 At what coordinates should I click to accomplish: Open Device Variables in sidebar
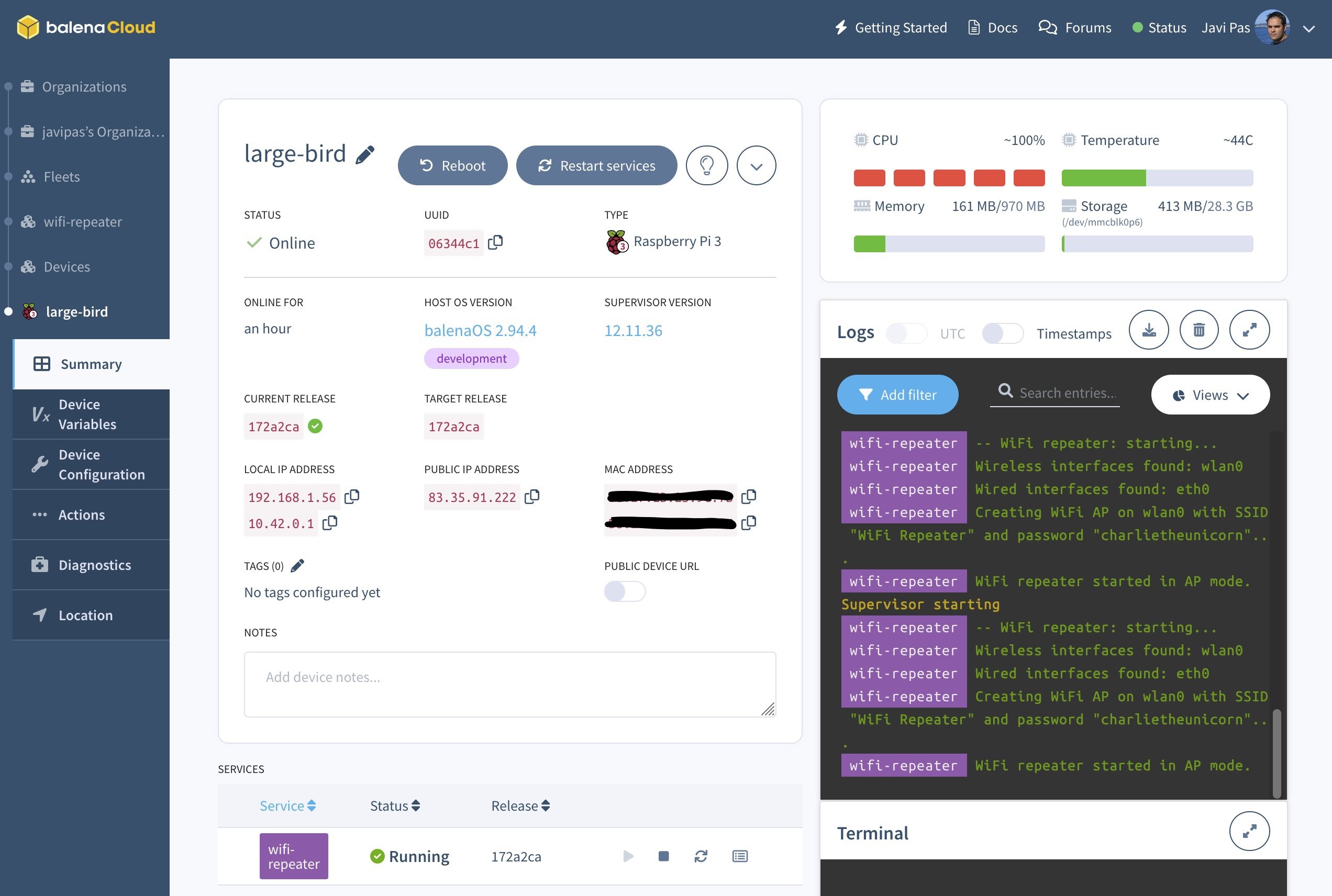[87, 413]
